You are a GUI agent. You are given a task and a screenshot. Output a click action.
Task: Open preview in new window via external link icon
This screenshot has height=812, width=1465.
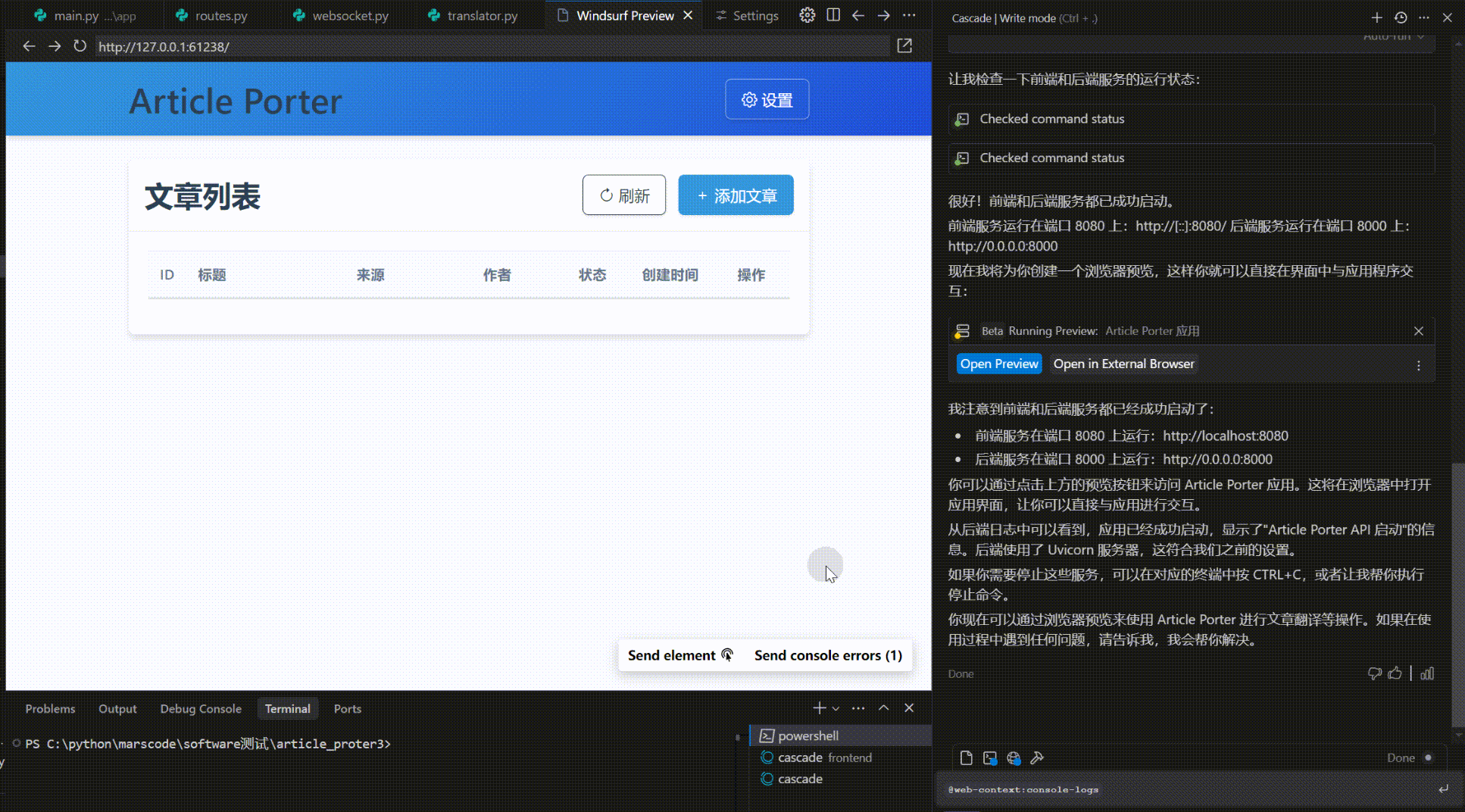point(904,45)
